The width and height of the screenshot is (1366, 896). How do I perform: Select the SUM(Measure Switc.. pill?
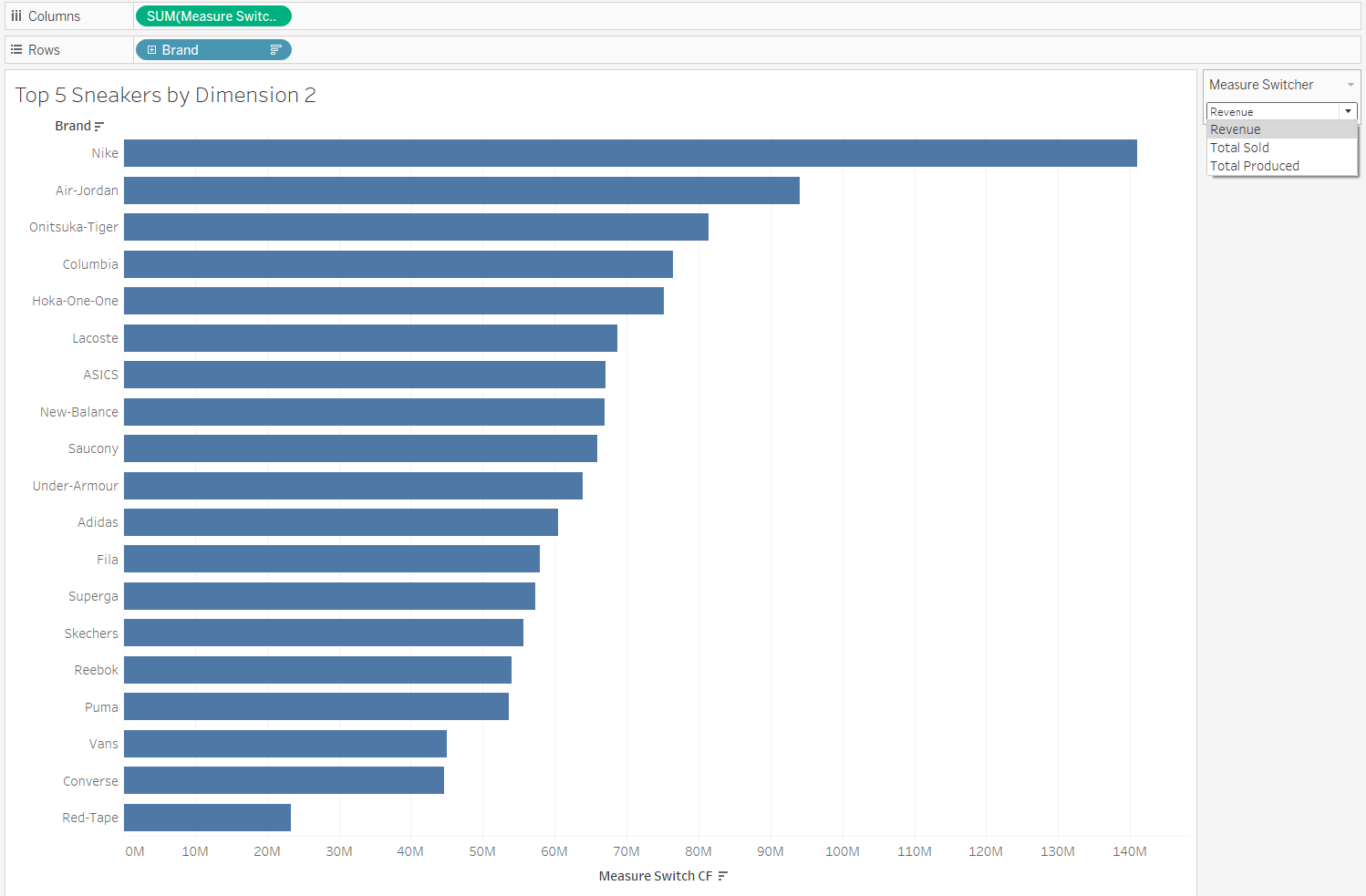[x=213, y=16]
